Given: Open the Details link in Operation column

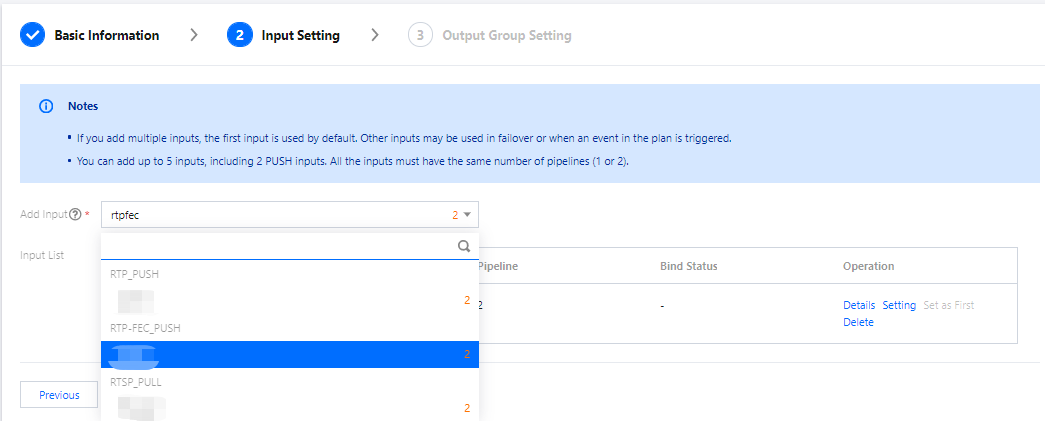Looking at the screenshot, I should [859, 305].
